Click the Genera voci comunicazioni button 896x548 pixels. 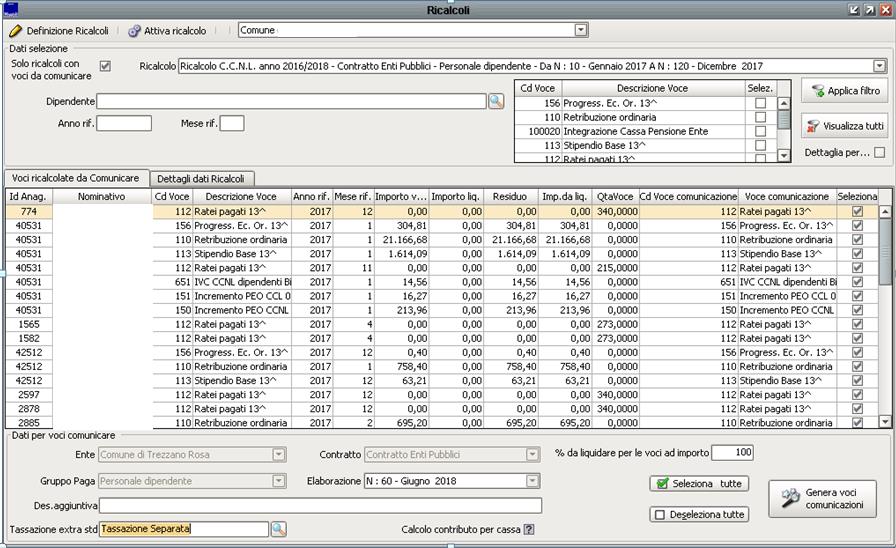[822, 499]
